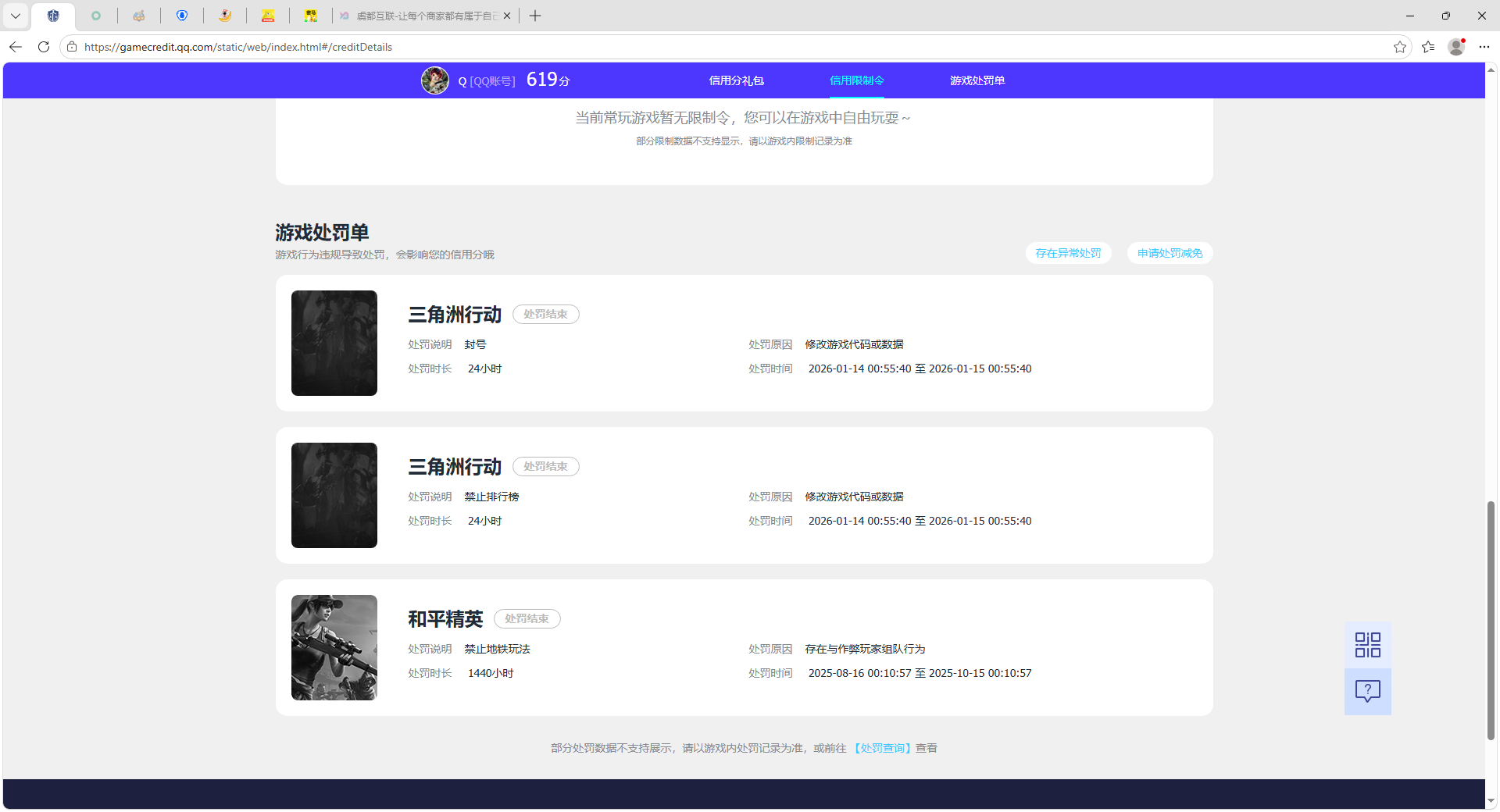Click the QQ account avatar picture
1500x812 pixels.
435,80
